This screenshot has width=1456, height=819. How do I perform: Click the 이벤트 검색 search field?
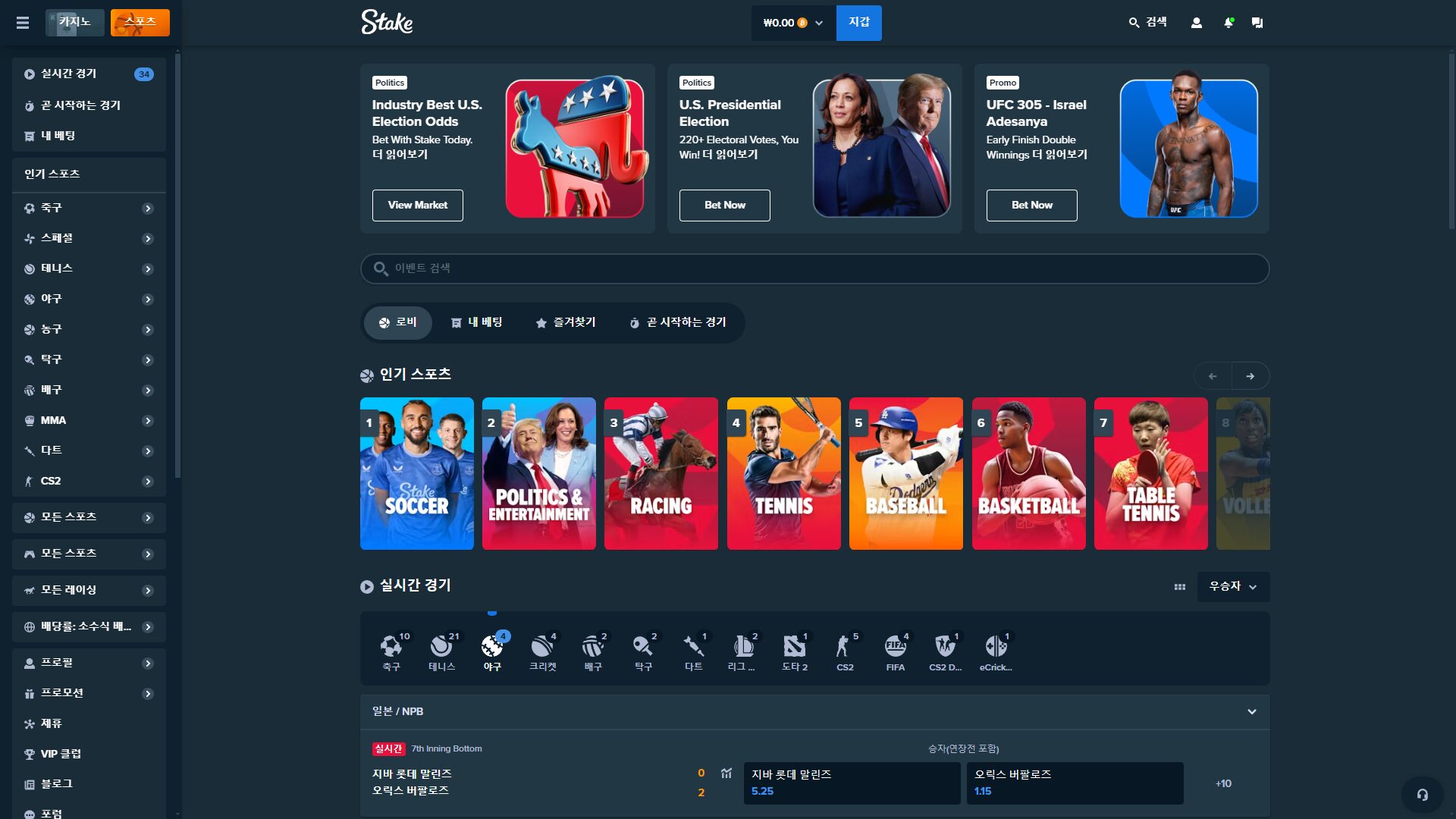[x=814, y=268]
